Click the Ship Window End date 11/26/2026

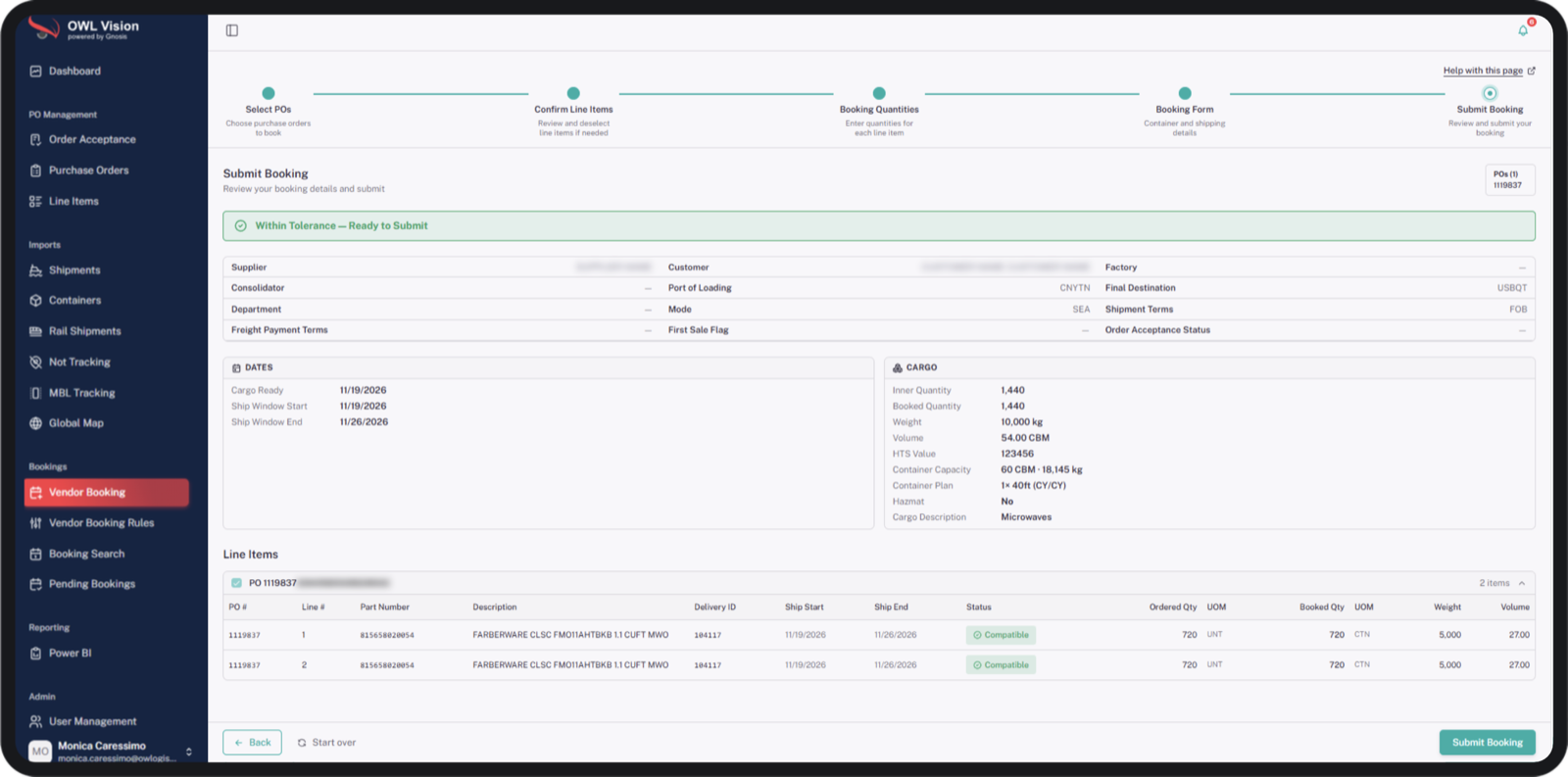click(364, 422)
